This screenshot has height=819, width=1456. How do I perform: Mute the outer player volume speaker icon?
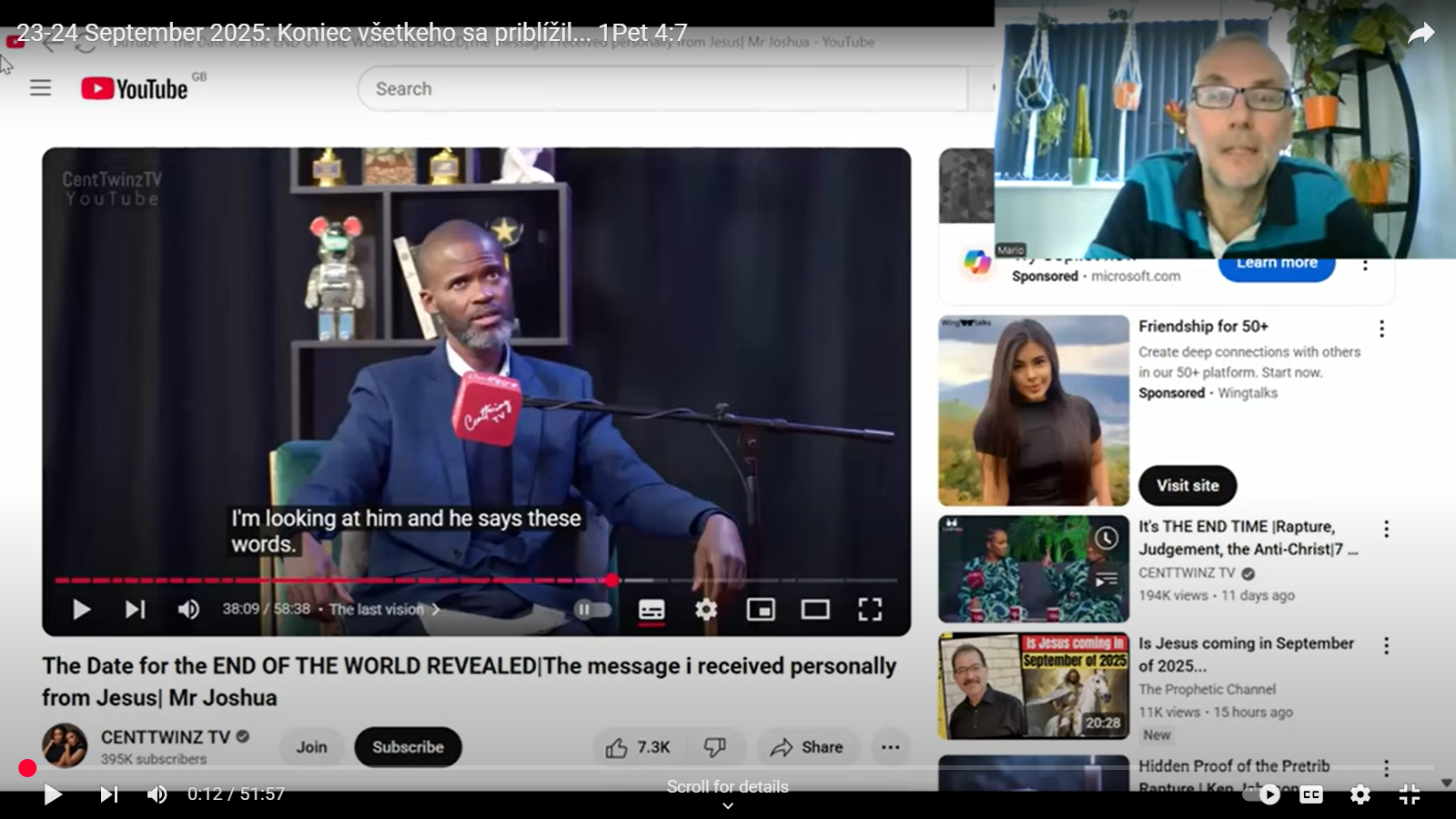(x=157, y=794)
